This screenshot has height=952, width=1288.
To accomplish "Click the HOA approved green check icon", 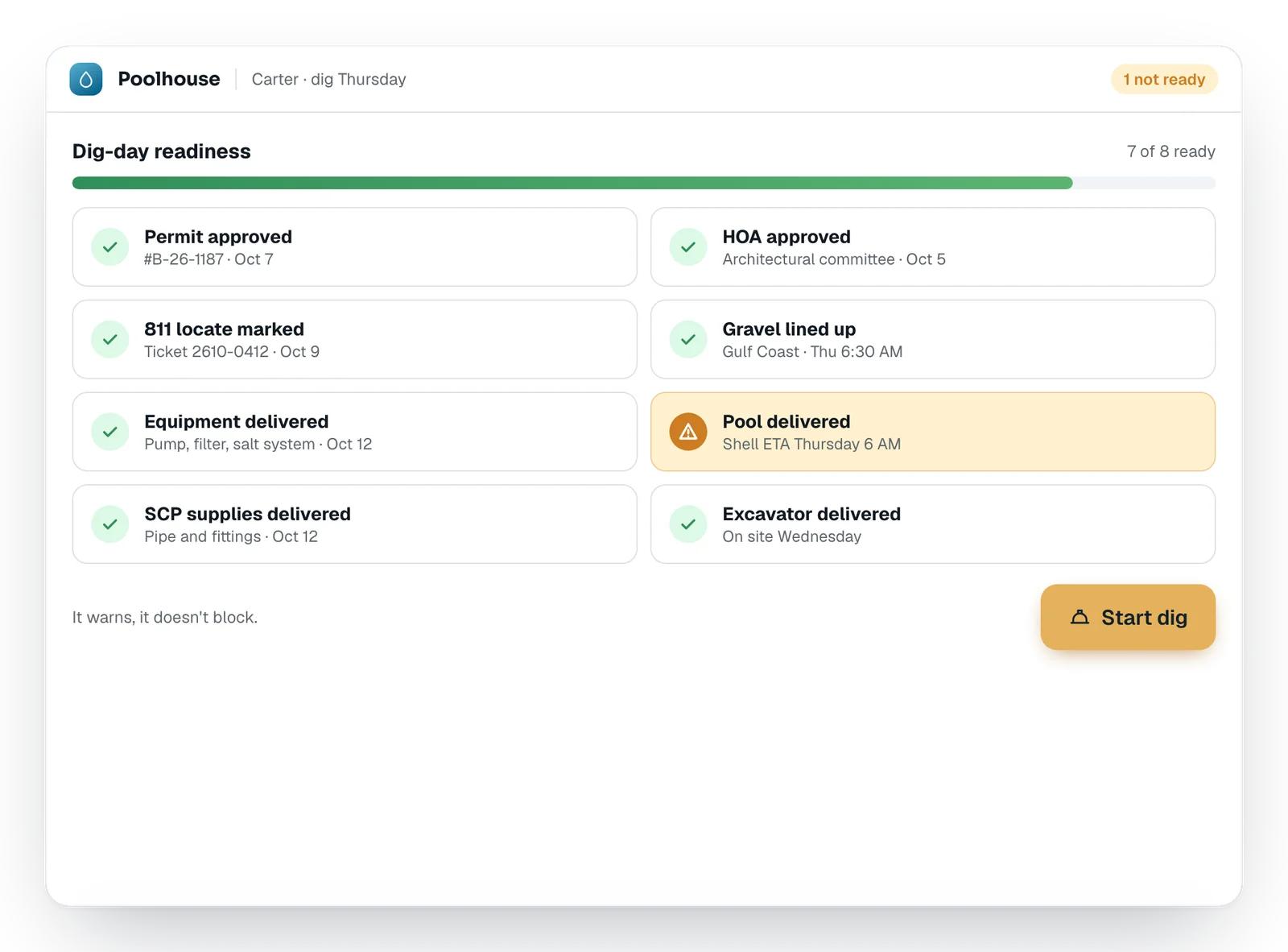I will [x=688, y=247].
